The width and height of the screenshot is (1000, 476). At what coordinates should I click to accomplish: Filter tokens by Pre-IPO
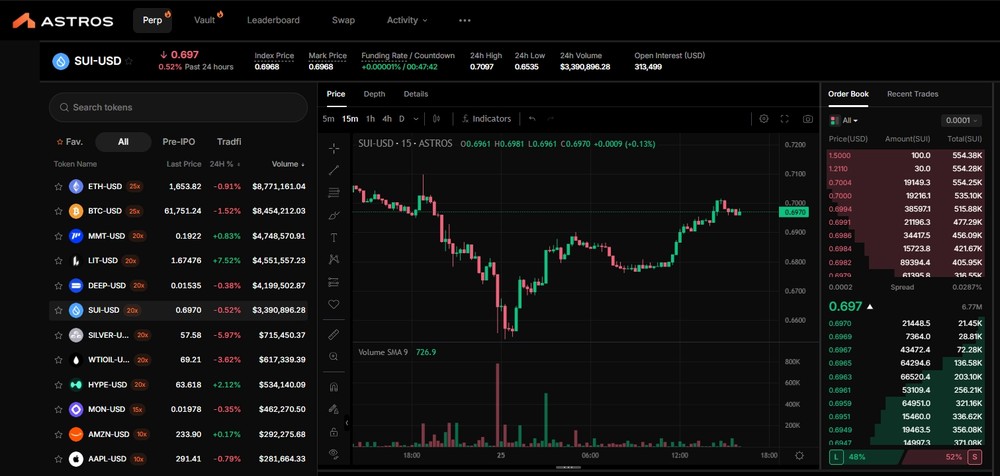click(x=179, y=142)
